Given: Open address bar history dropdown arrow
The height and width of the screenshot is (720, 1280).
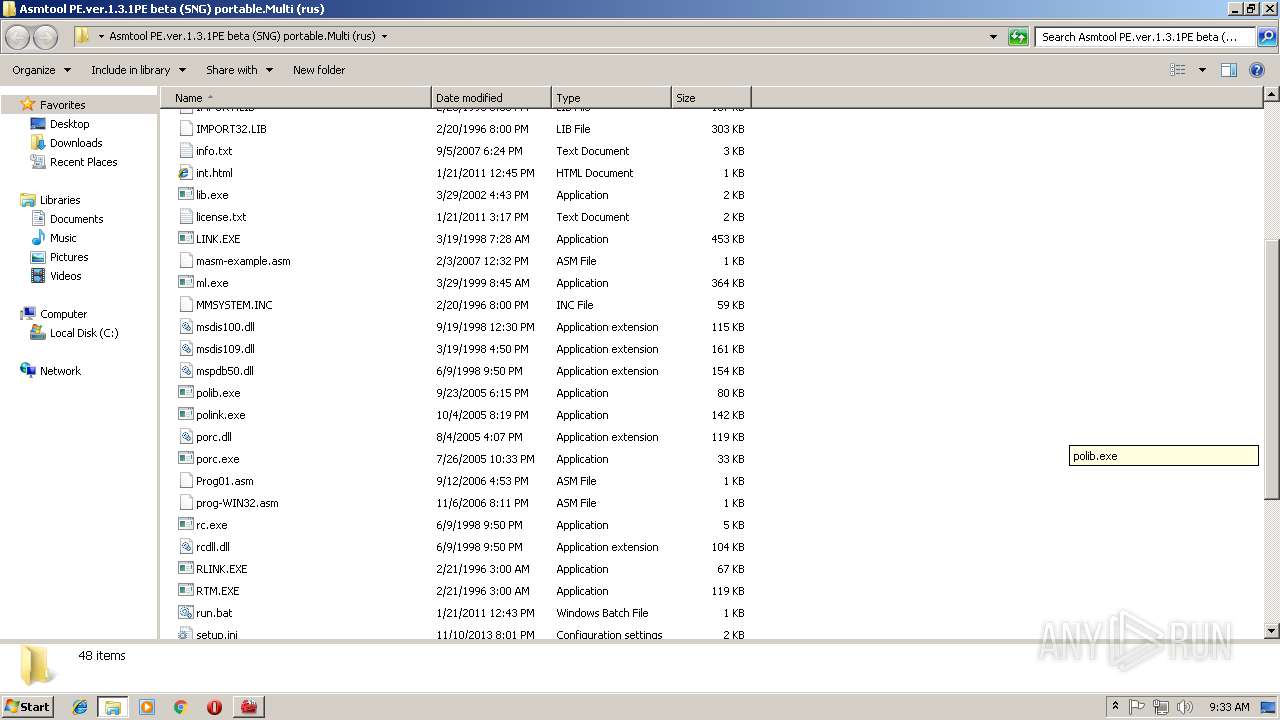Looking at the screenshot, I should [x=993, y=37].
